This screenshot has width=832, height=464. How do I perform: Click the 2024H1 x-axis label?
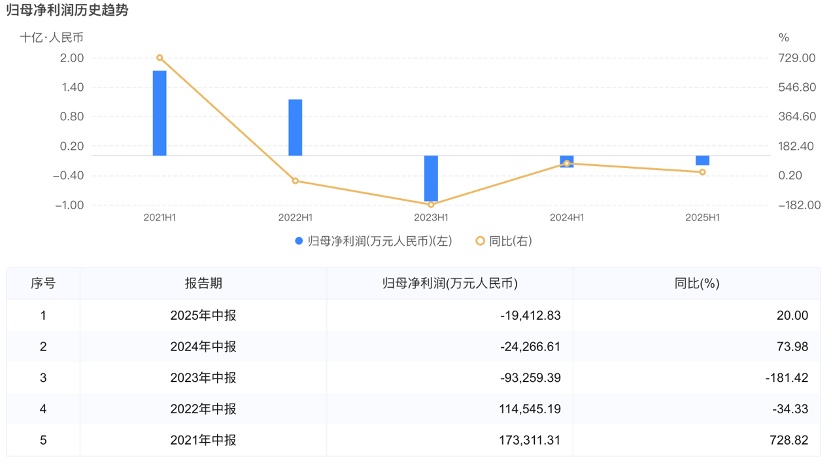(567, 217)
